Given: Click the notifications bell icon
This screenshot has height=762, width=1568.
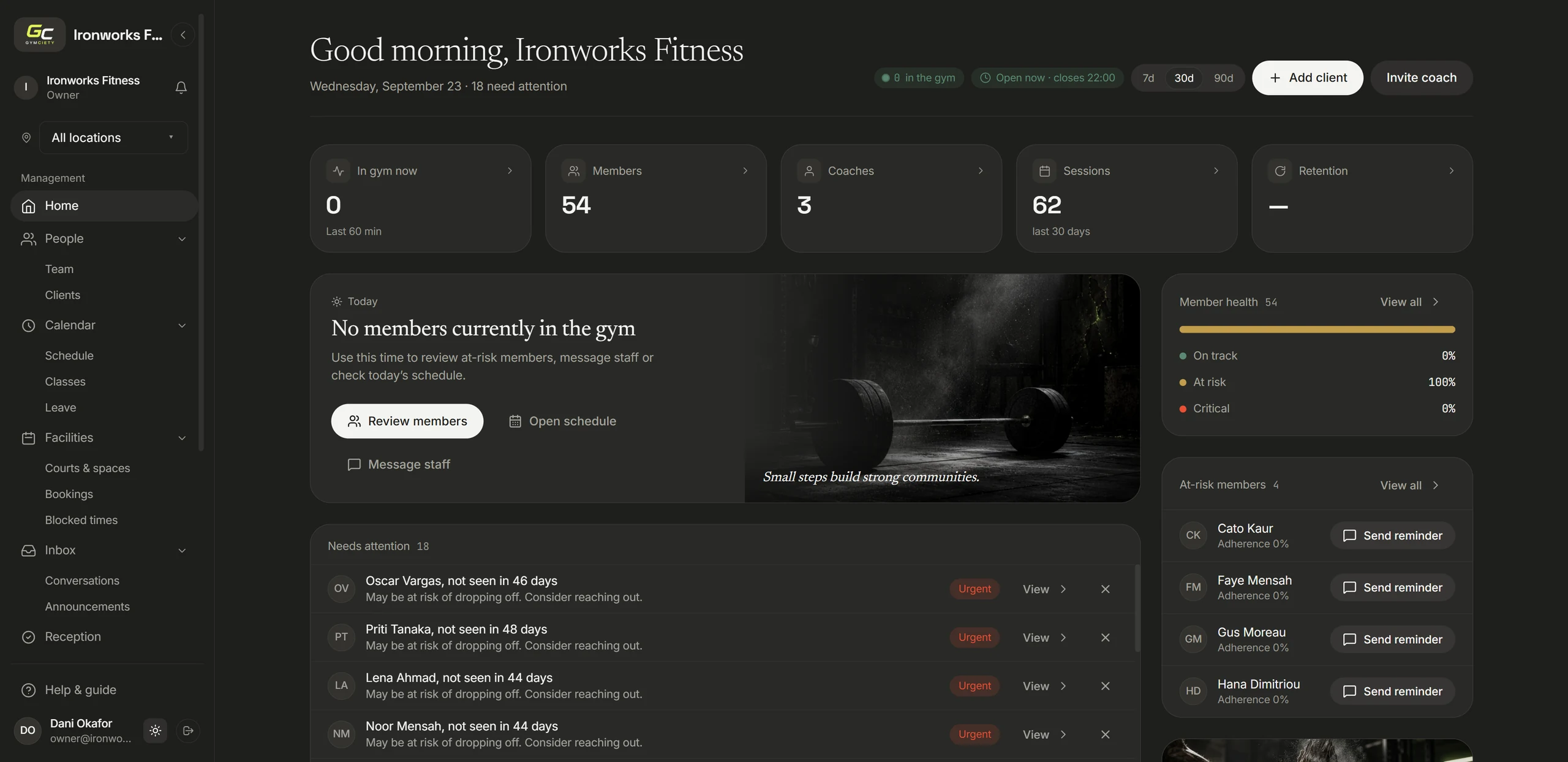Looking at the screenshot, I should click(x=181, y=87).
